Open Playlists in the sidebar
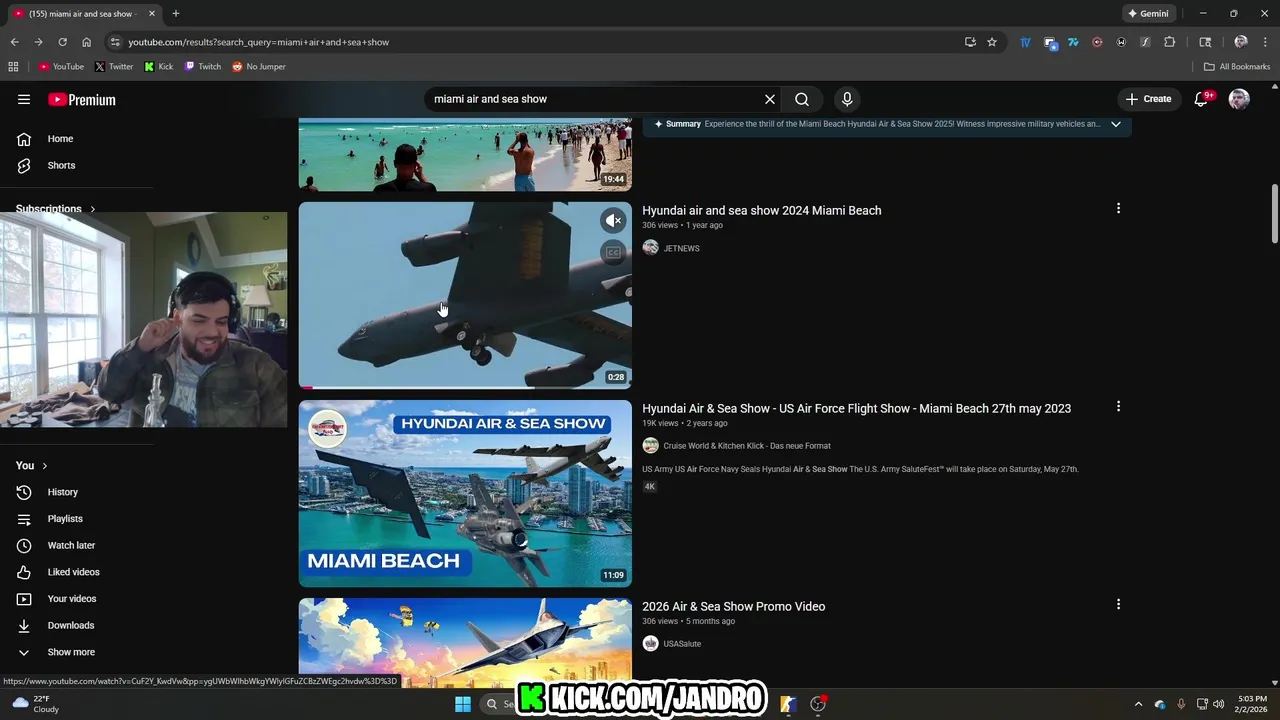The width and height of the screenshot is (1280, 720). tap(65, 519)
